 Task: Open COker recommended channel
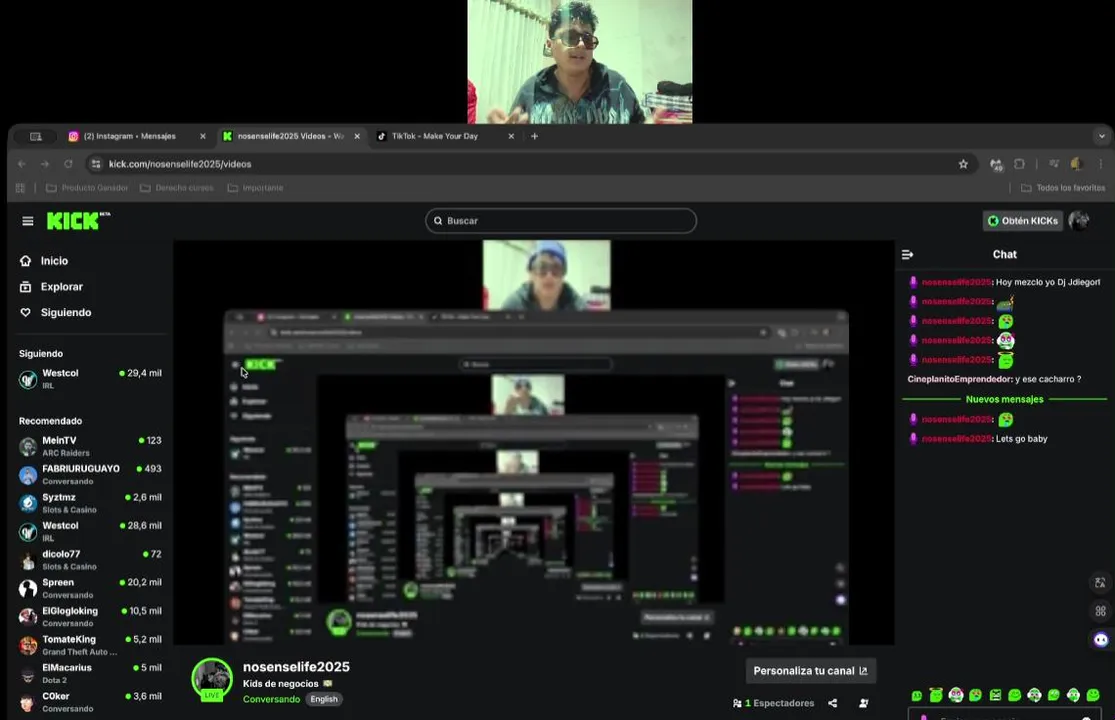[90, 702]
